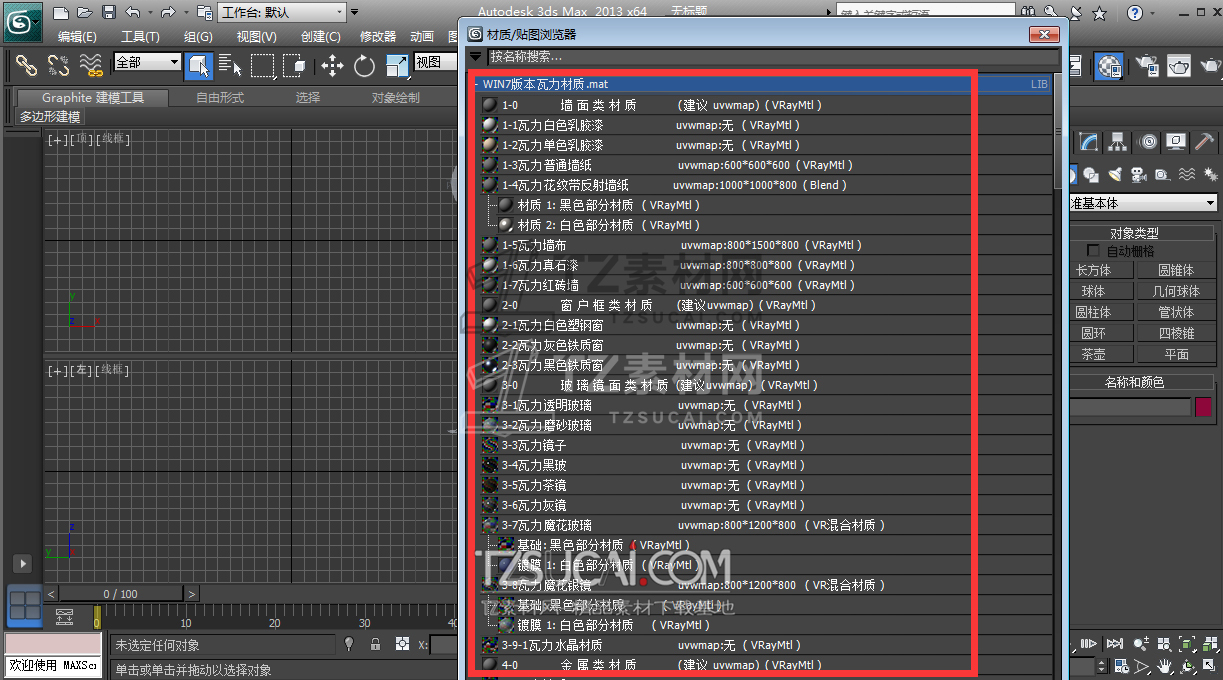Viewport: 1223px width, 680px height.
Task: Toggle selection lock padlock icon in status bar
Action: (x=375, y=645)
